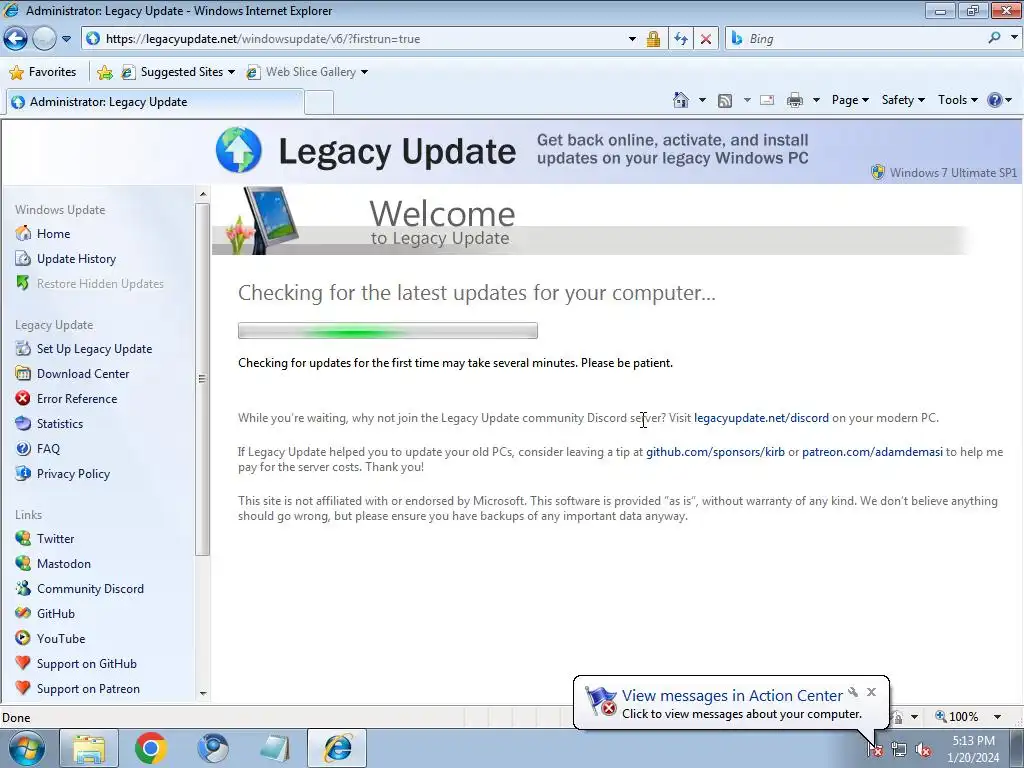Click the update checking progress bar
Screen dimensions: 1024x768
click(388, 330)
